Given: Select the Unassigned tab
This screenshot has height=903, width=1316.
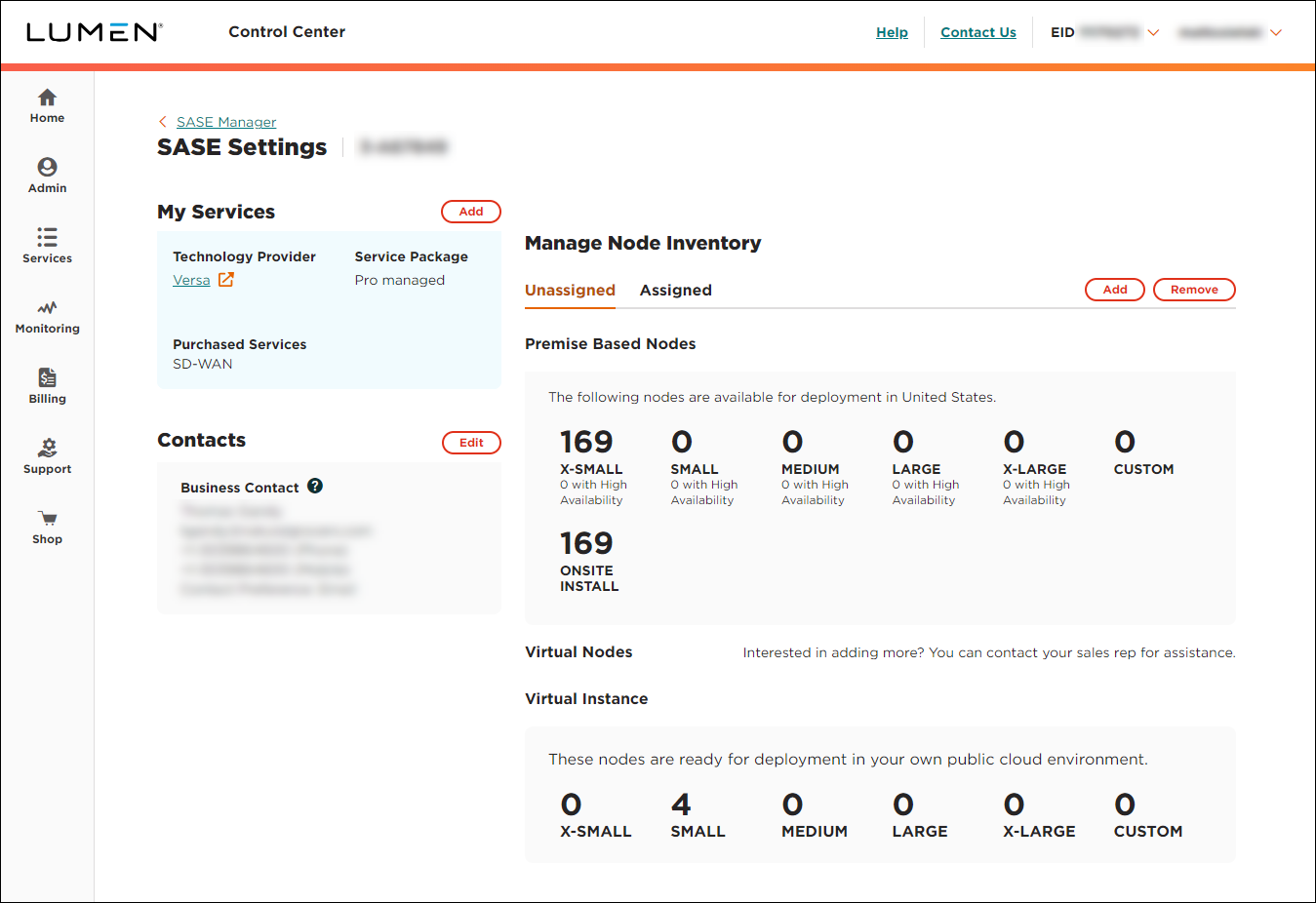Looking at the screenshot, I should [570, 290].
